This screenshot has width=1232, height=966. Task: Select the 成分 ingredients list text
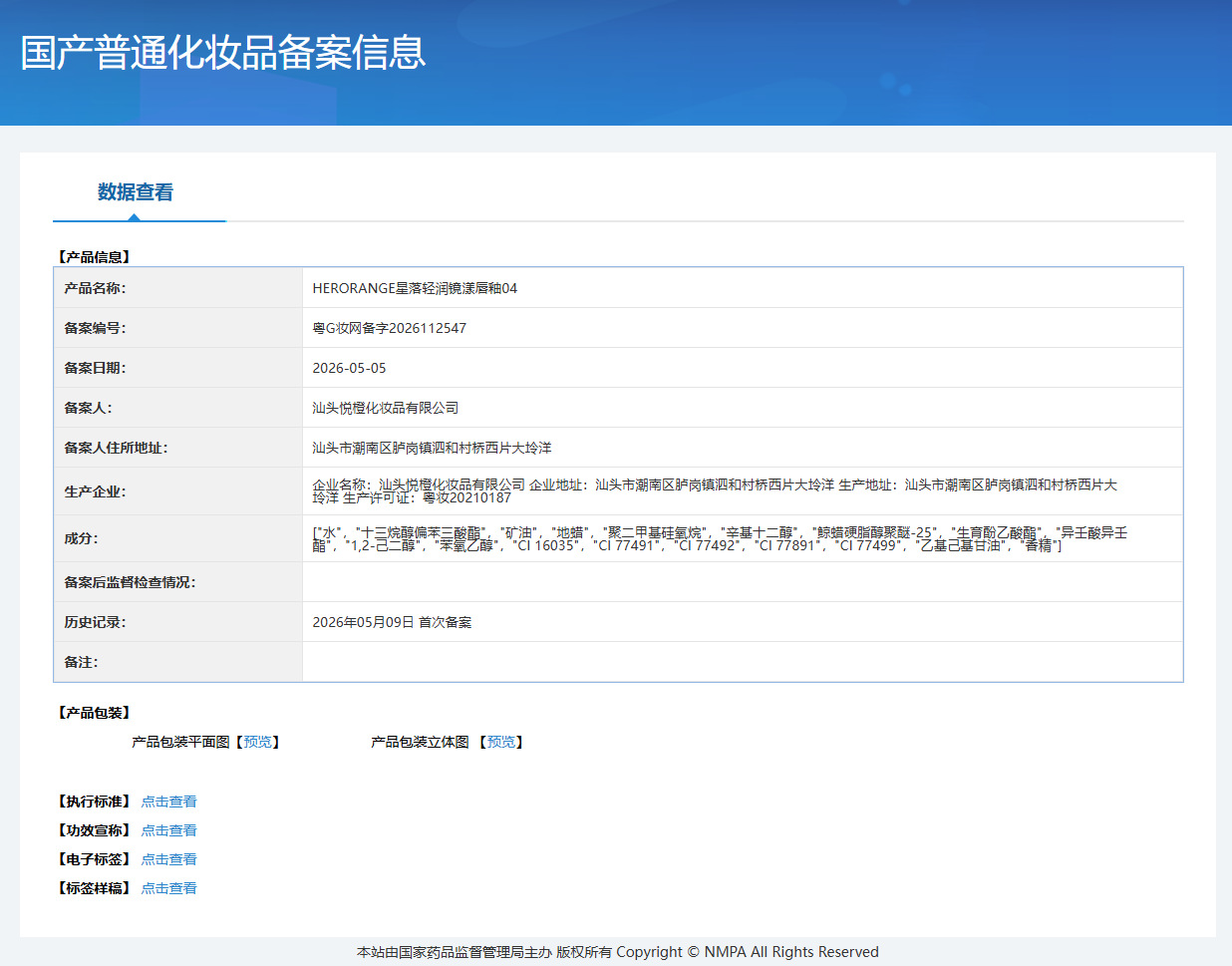[720, 538]
